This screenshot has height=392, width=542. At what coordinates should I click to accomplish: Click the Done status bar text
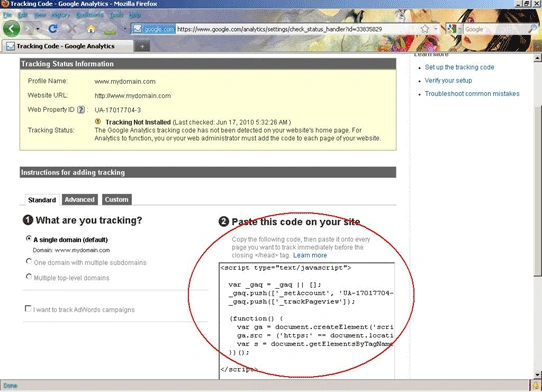10,385
